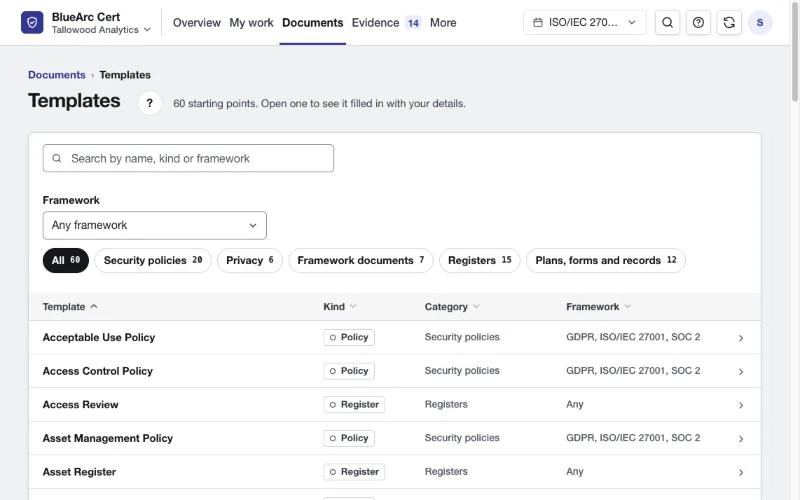This screenshot has width=800, height=500.
Task: Click the Policy badge for Asset Management Policy
Action: (x=349, y=438)
